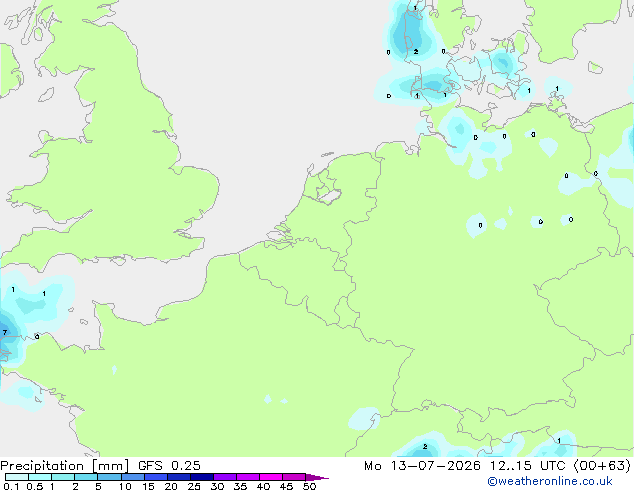Screen dimensions: 634x490
Task: Click the "40" legend scale label
Action: (263, 486)
